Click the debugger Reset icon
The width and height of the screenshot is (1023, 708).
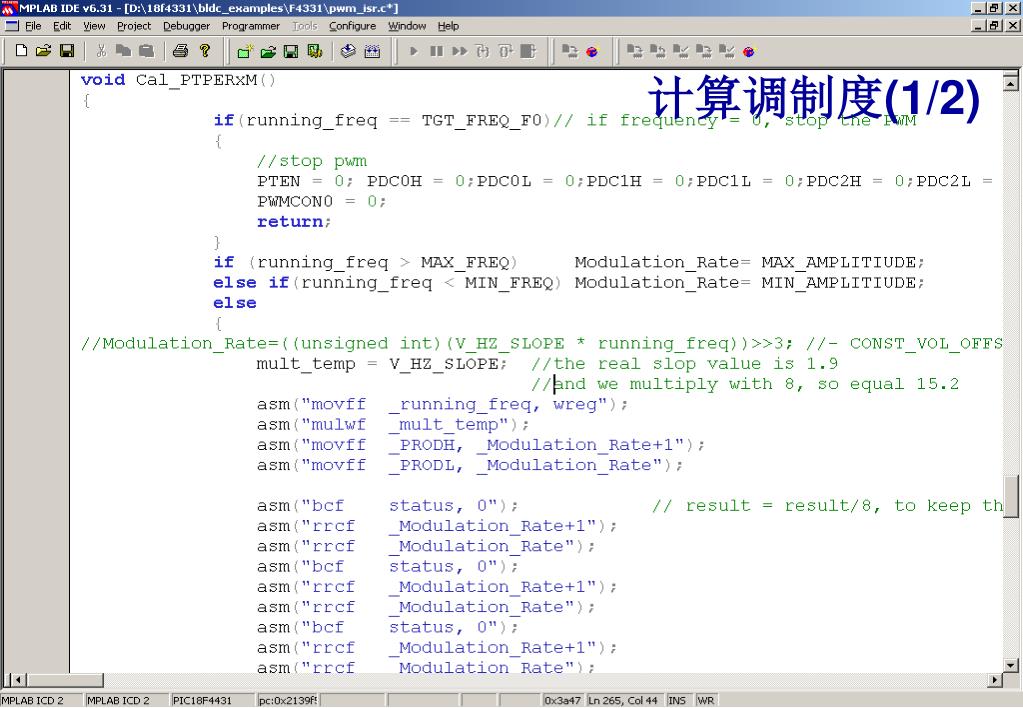pos(528,52)
